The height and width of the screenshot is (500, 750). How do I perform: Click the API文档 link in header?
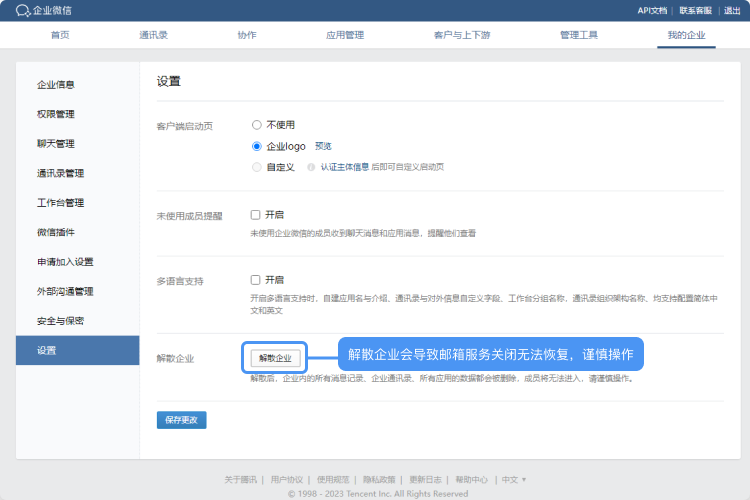[x=651, y=11]
